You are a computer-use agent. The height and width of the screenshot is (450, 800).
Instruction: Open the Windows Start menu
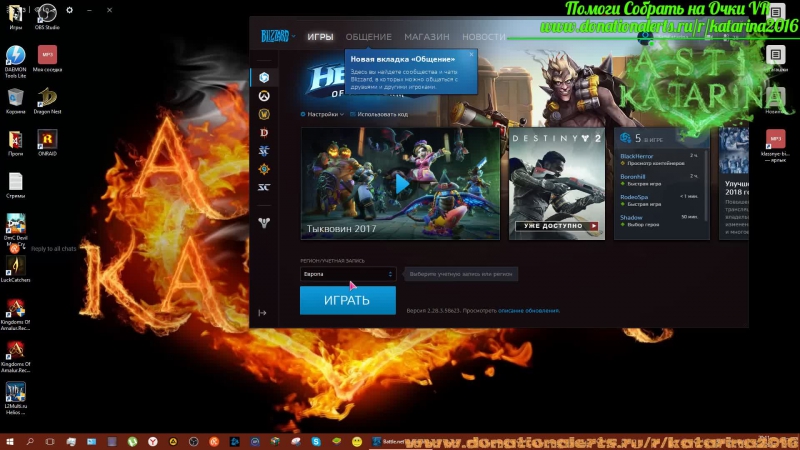pyautogui.click(x=9, y=441)
